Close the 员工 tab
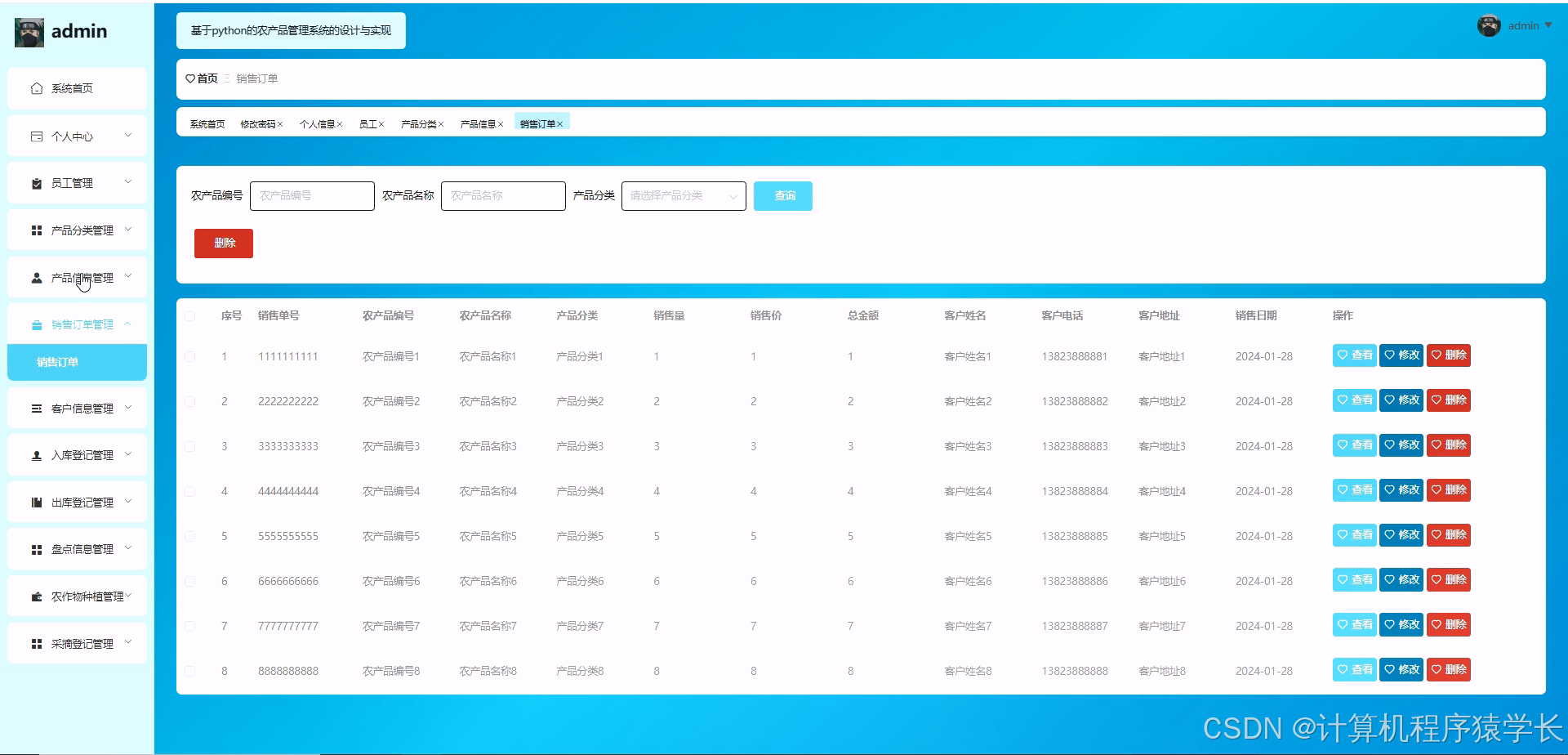Image resolution: width=1568 pixels, height=755 pixels. pyautogui.click(x=381, y=124)
